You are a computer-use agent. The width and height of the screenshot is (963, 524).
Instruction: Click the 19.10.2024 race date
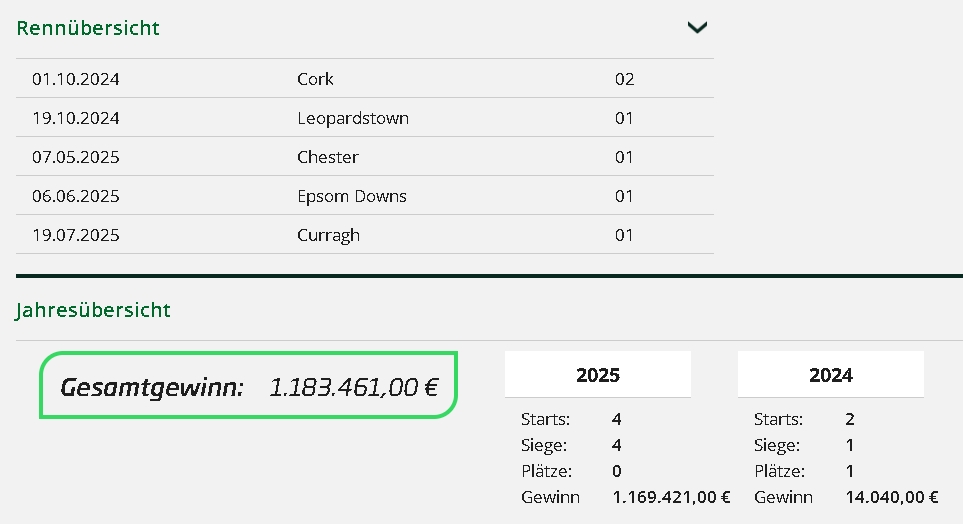pyautogui.click(x=76, y=118)
